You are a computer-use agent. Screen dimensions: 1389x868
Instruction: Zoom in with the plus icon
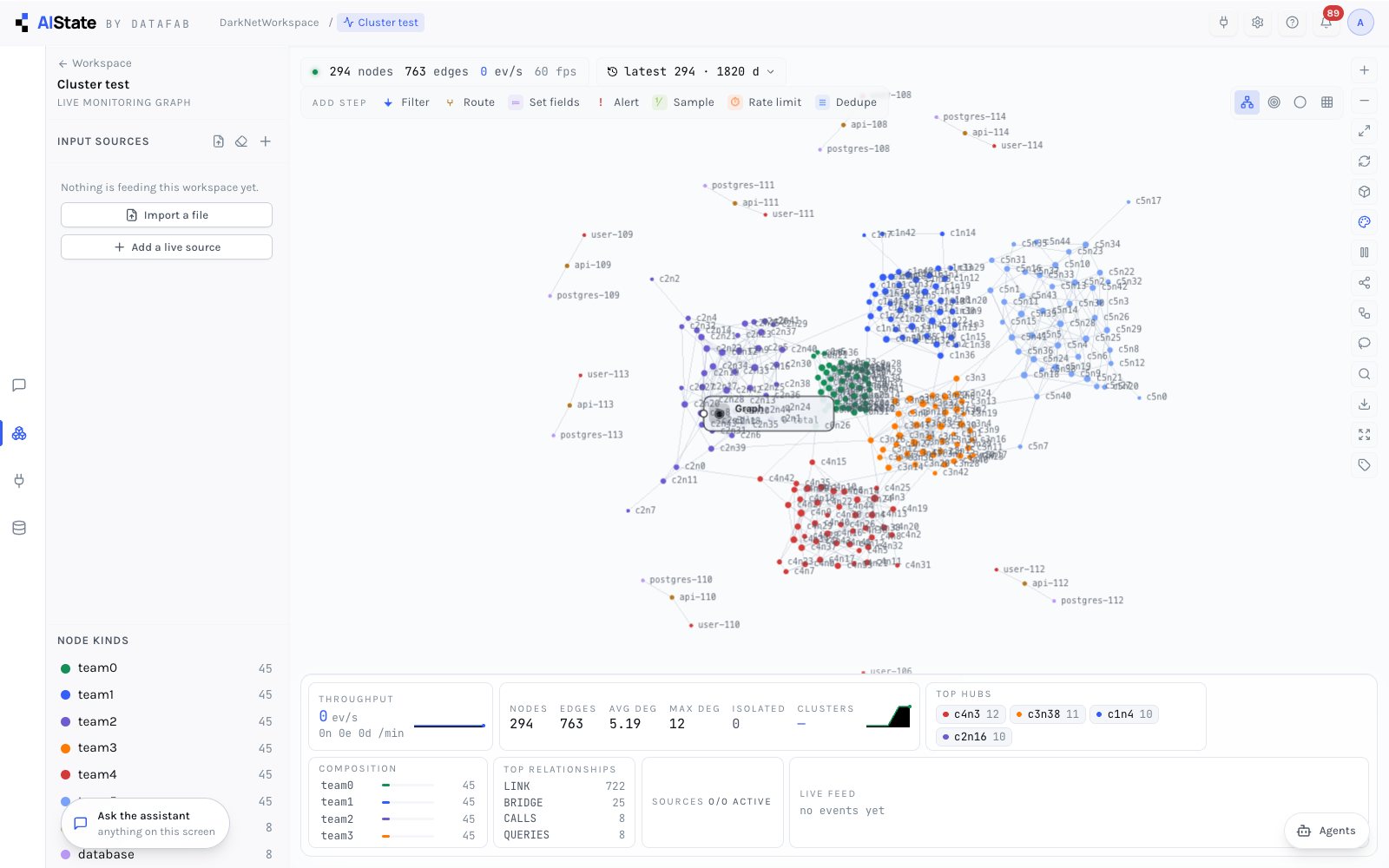point(1364,70)
